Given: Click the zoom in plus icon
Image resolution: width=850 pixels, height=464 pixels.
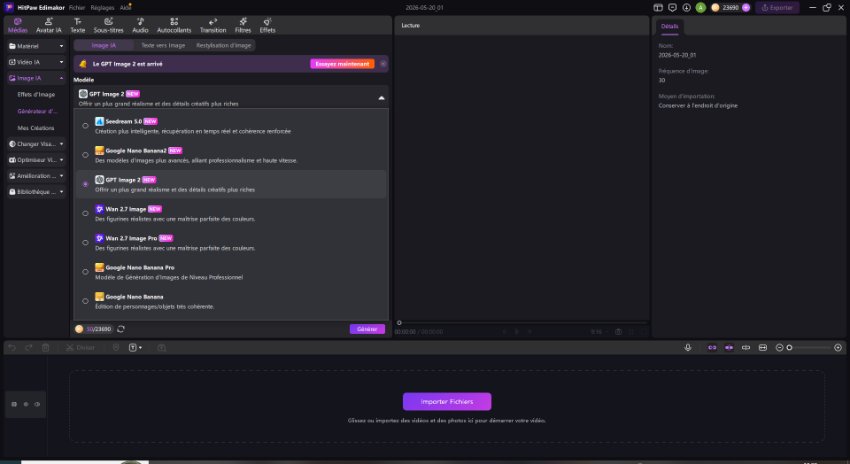Looking at the screenshot, I should point(838,347).
